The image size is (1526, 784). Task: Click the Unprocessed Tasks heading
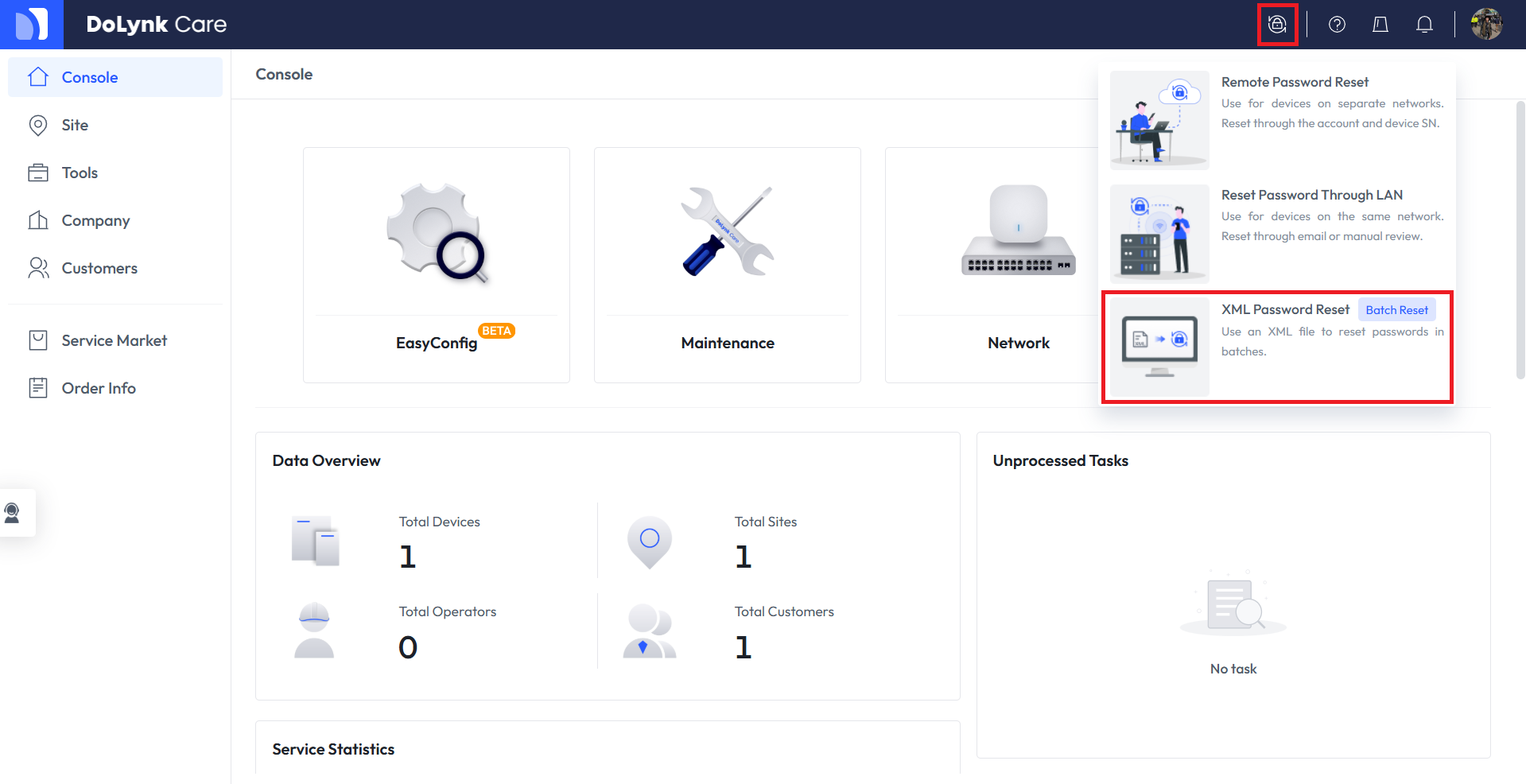tap(1061, 460)
